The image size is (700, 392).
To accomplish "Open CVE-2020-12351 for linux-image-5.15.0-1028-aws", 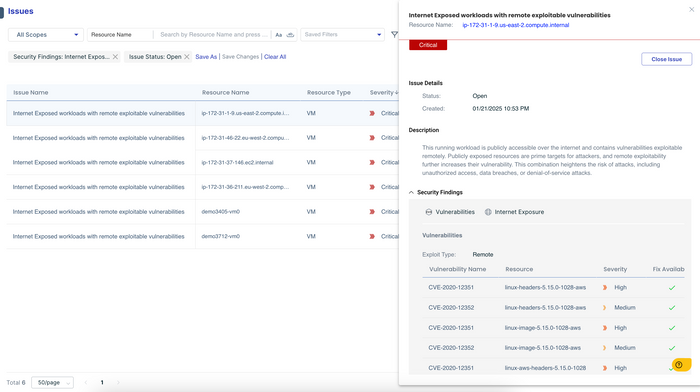I will (451, 328).
